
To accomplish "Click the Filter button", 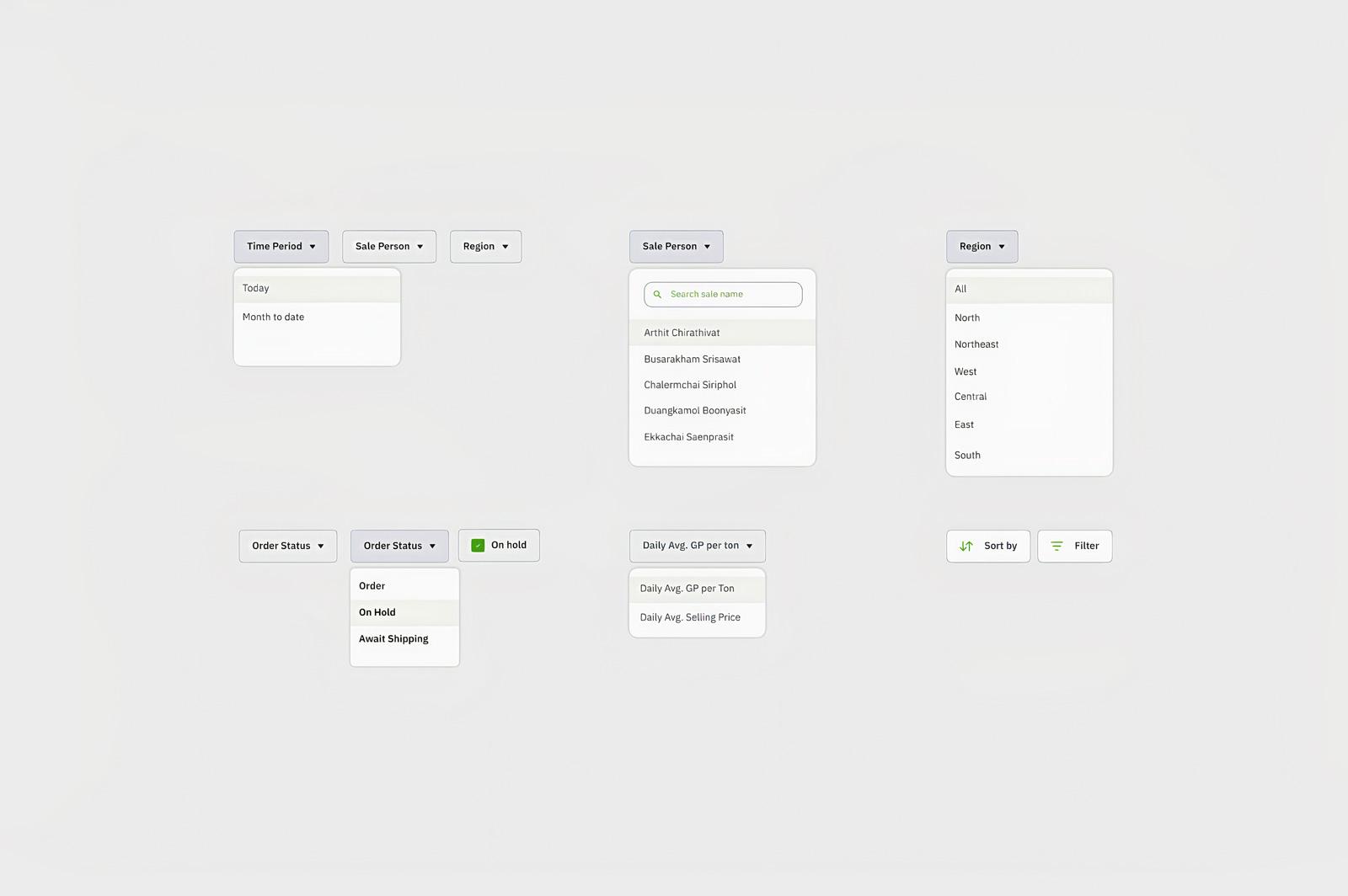I will tap(1075, 546).
